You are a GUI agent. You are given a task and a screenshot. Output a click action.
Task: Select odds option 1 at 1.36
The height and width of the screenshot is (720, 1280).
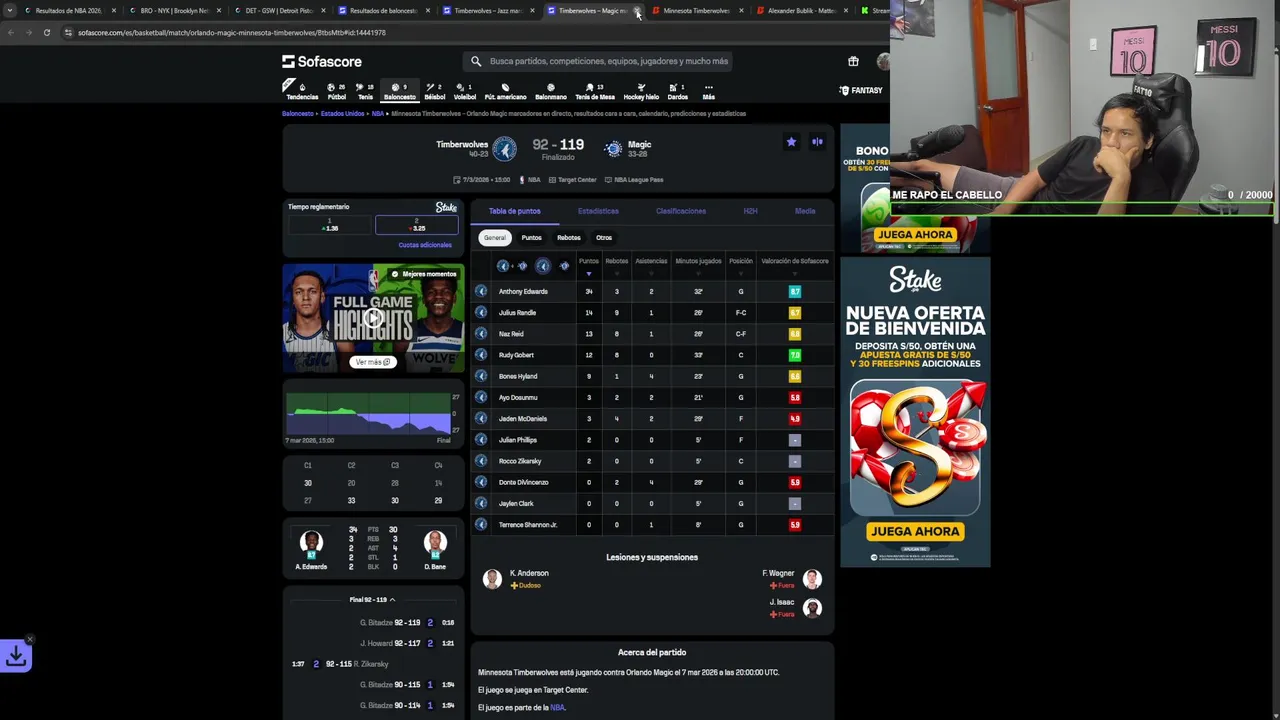pyautogui.click(x=330, y=225)
